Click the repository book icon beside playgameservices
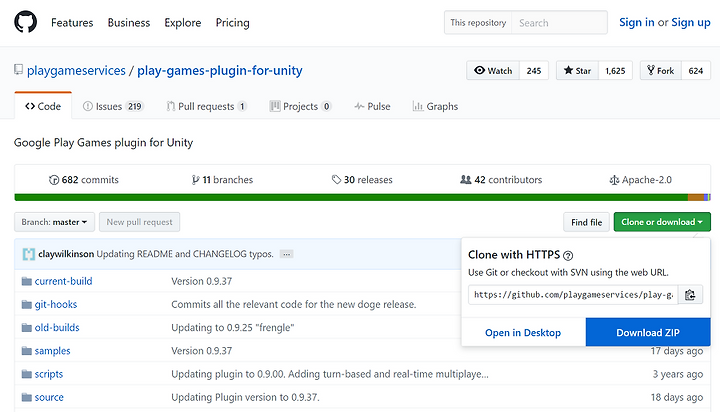The height and width of the screenshot is (412, 720). click(x=18, y=70)
